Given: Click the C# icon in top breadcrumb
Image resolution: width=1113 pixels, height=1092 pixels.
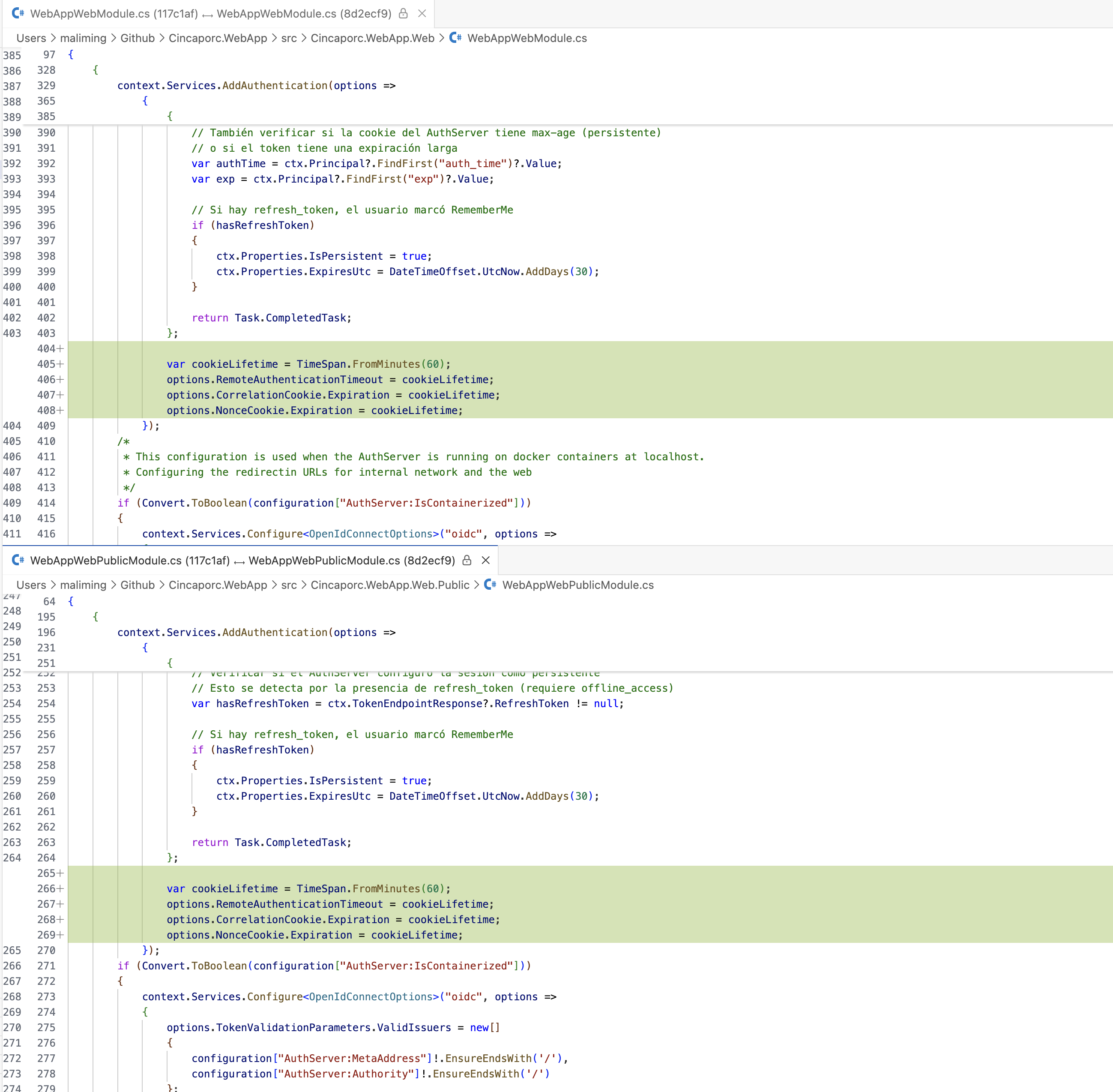Looking at the screenshot, I should [455, 38].
